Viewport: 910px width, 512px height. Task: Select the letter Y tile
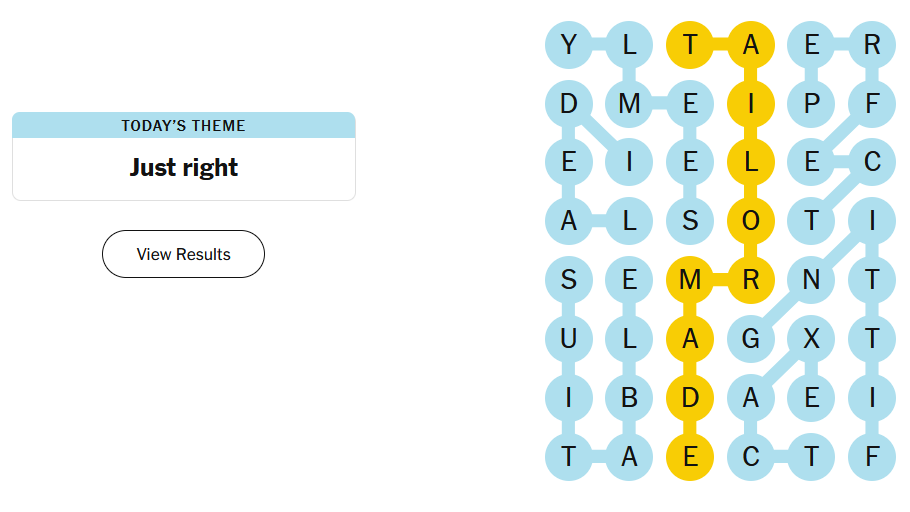(569, 45)
